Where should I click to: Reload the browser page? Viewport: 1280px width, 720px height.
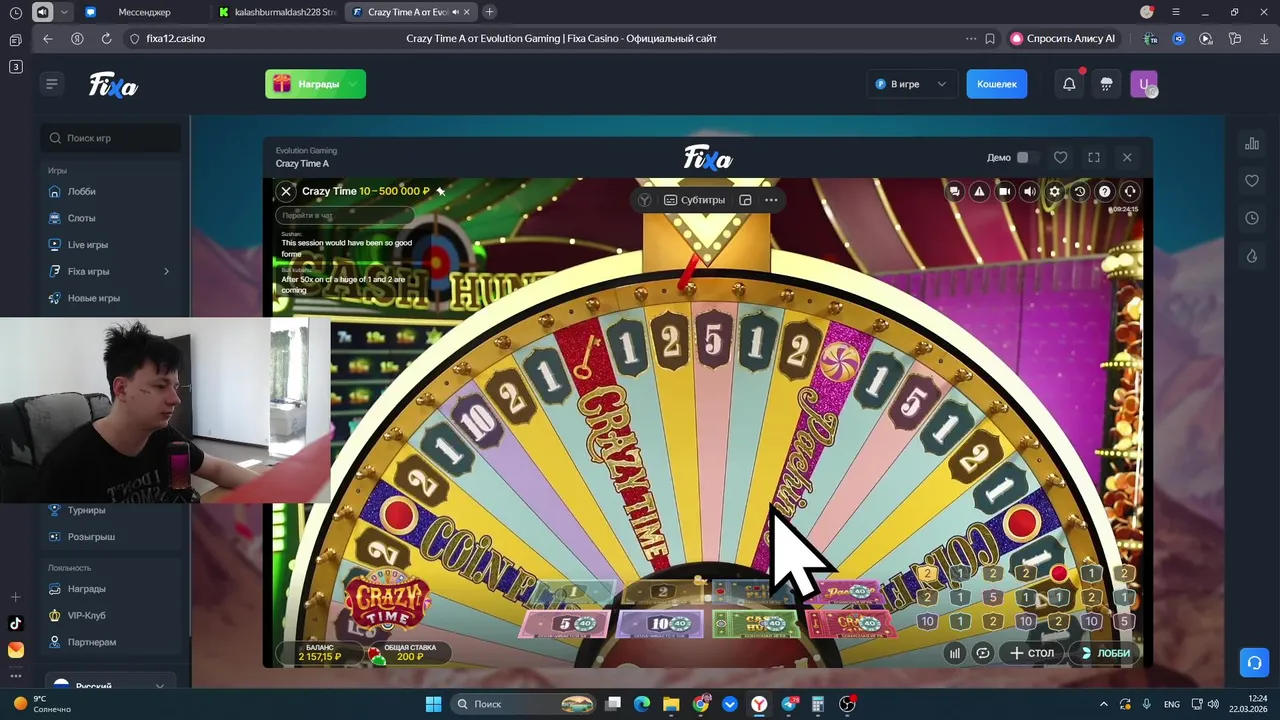106,38
